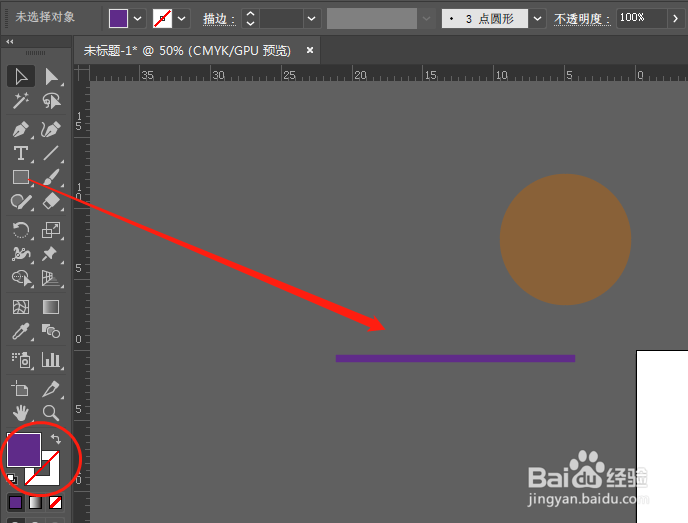Select the Paintbrush tool
Screen dimensions: 688x523
51,177
